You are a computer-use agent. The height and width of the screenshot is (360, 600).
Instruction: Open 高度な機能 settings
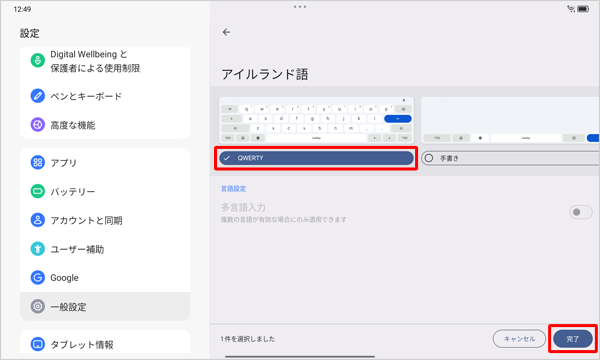105,125
